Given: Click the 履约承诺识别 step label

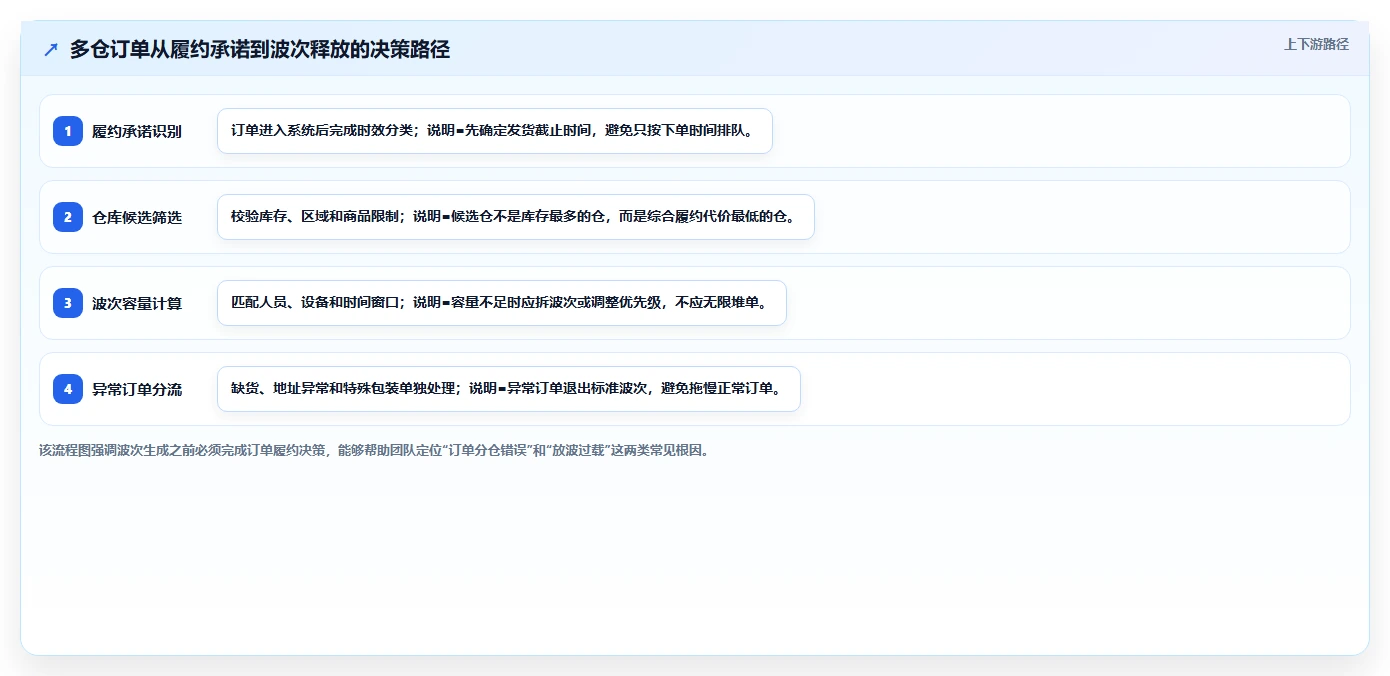Looking at the screenshot, I should tap(137, 131).
